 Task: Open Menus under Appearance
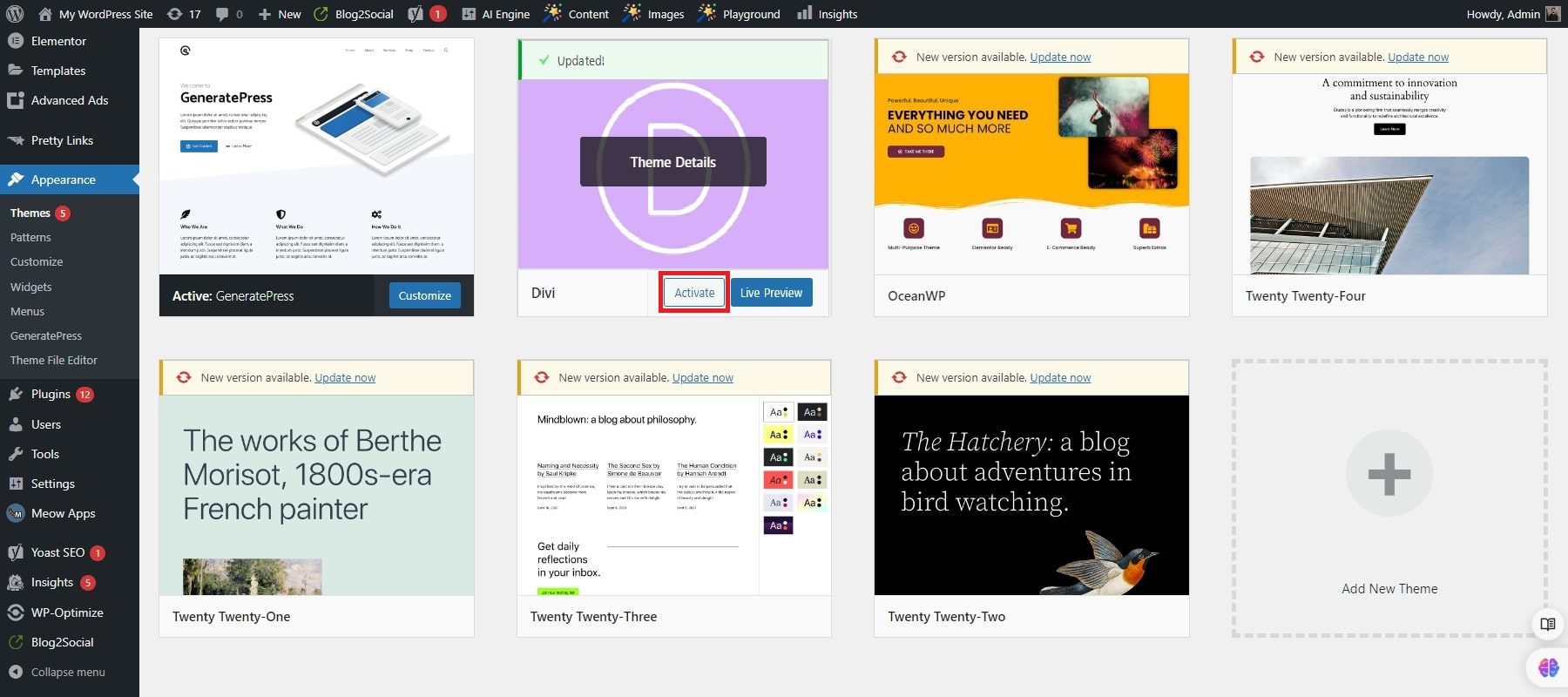coord(27,311)
